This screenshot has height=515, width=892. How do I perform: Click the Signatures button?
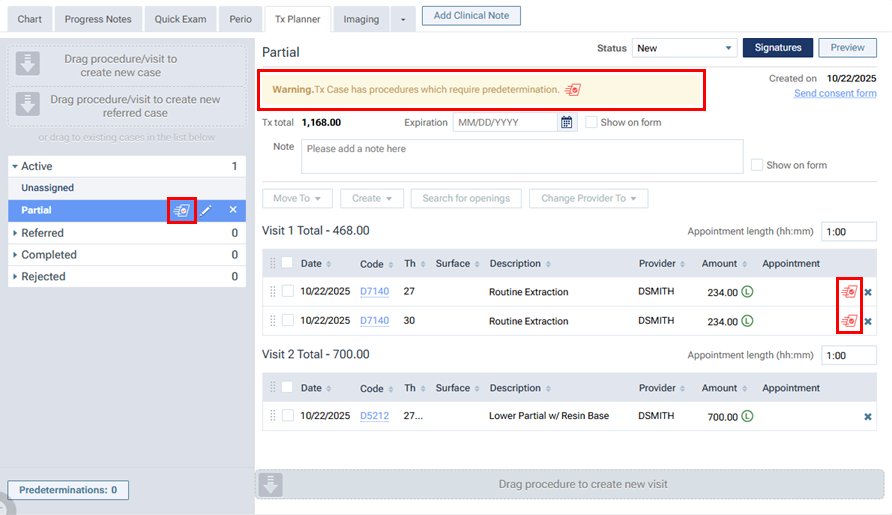pyautogui.click(x=777, y=48)
